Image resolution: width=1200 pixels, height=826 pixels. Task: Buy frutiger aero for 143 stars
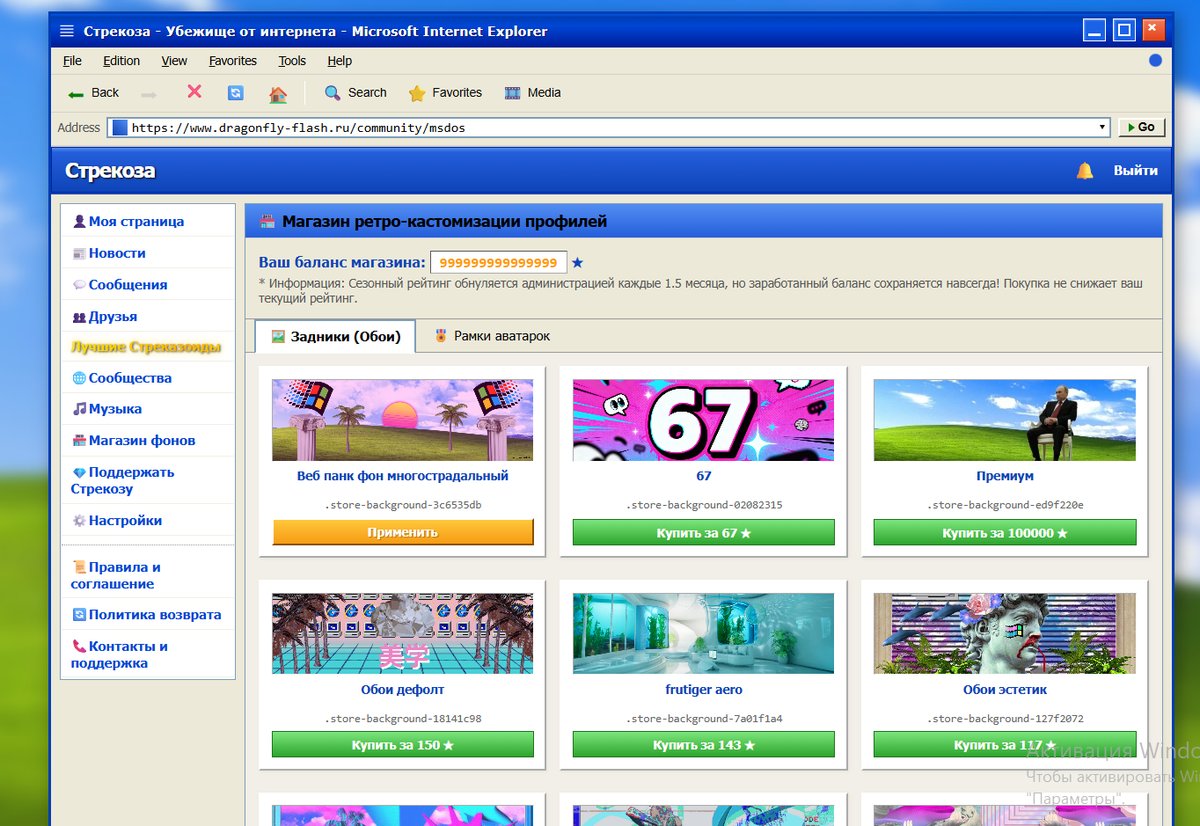tap(704, 745)
